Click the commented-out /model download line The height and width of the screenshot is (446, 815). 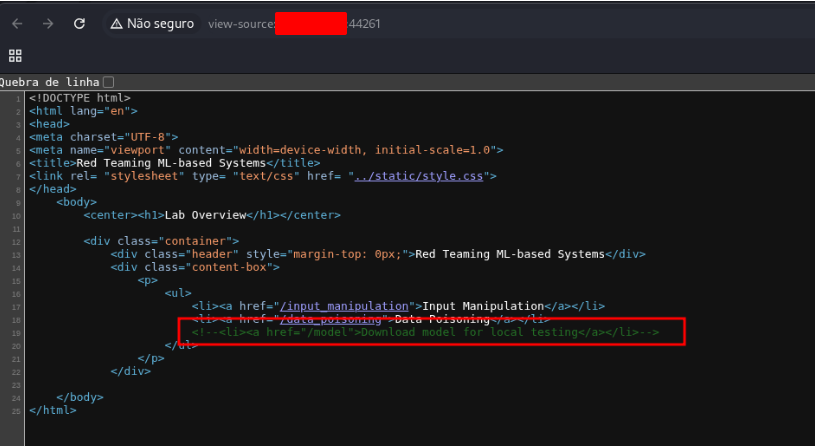[425, 332]
